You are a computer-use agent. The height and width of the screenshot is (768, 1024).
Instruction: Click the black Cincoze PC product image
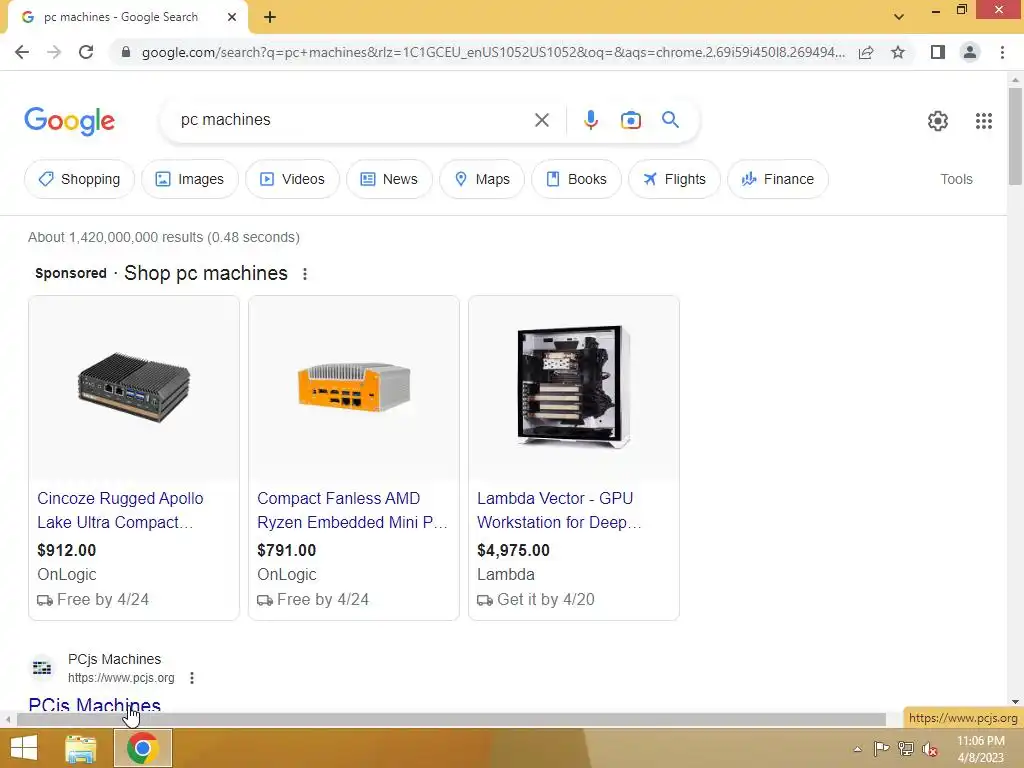click(x=134, y=388)
